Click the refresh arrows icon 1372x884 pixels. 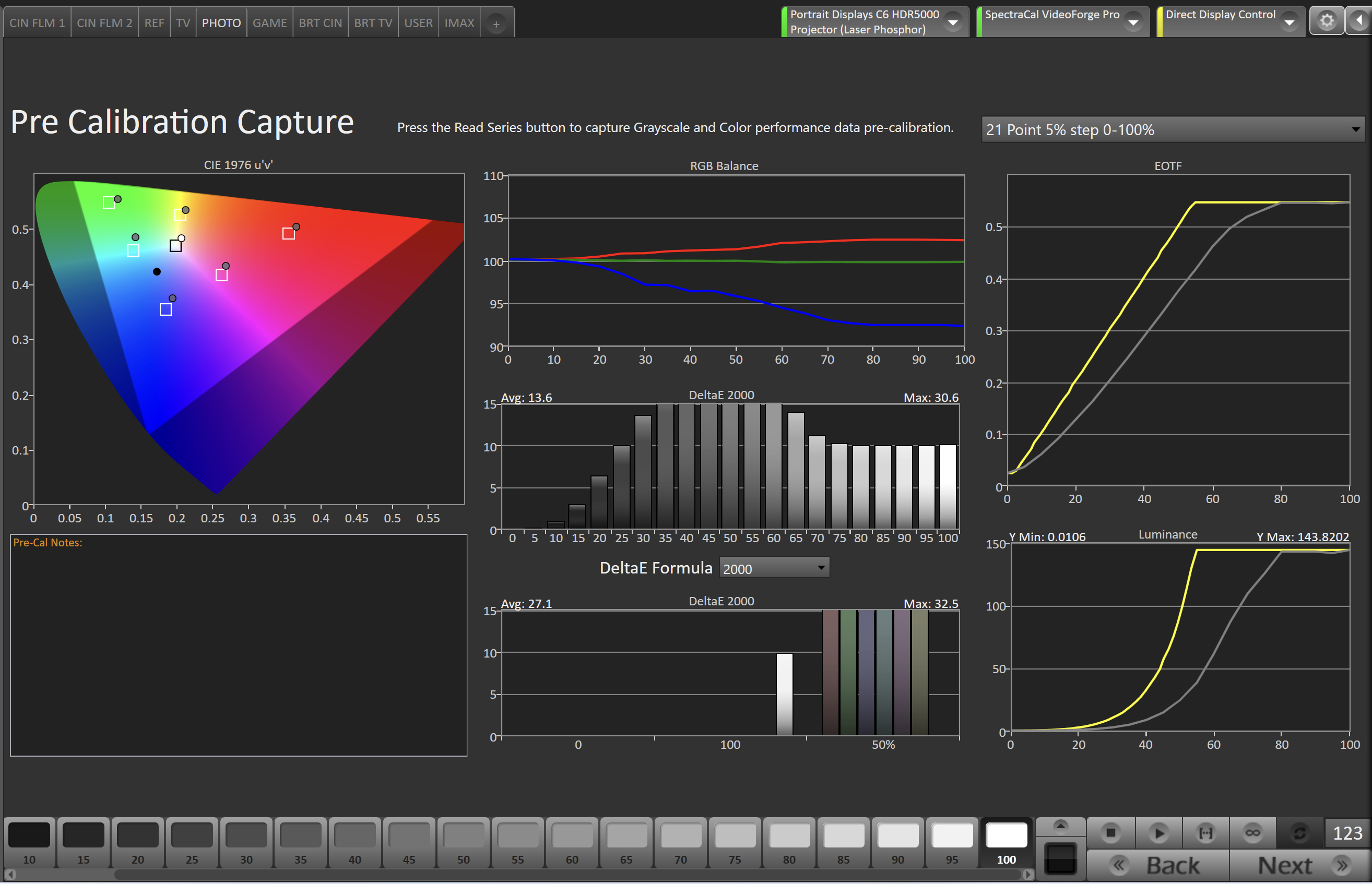click(1299, 833)
